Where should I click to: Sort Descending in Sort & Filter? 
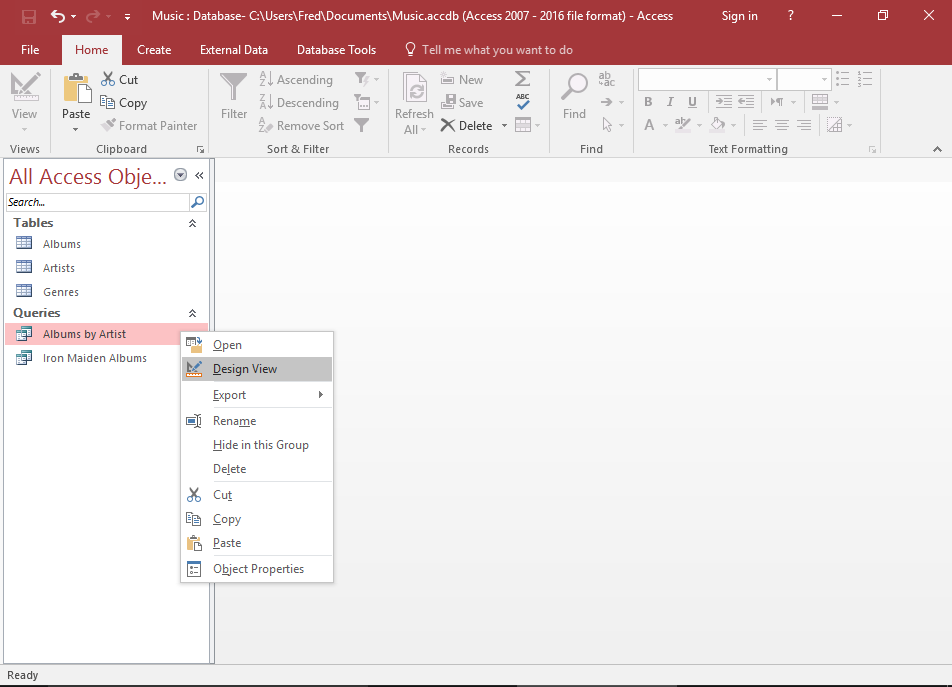(299, 103)
